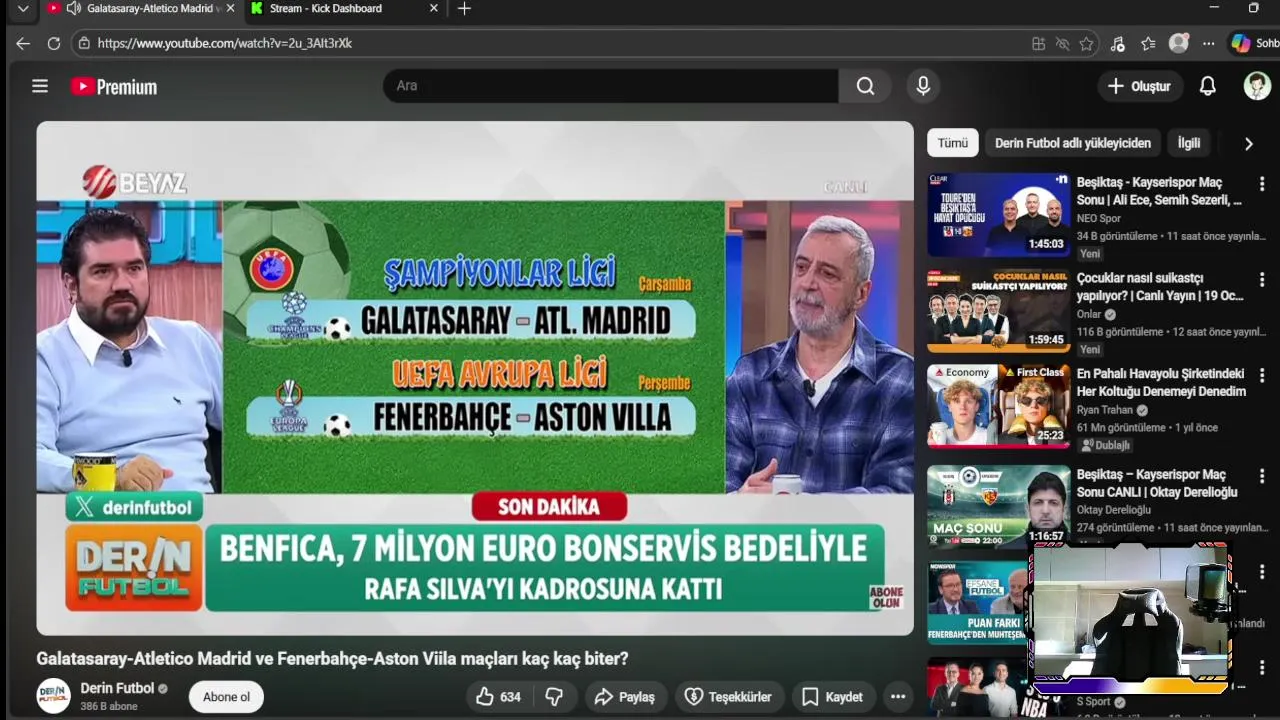The width and height of the screenshot is (1280, 720).
Task: Open Derin Futbol channel avatar
Action: (54, 696)
